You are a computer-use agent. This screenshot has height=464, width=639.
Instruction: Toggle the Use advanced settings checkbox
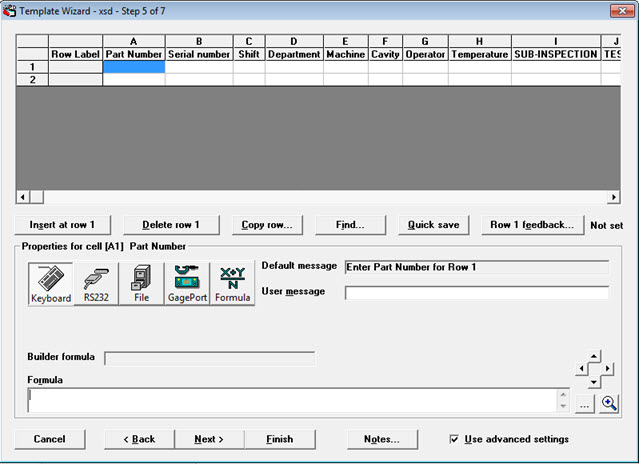[456, 439]
